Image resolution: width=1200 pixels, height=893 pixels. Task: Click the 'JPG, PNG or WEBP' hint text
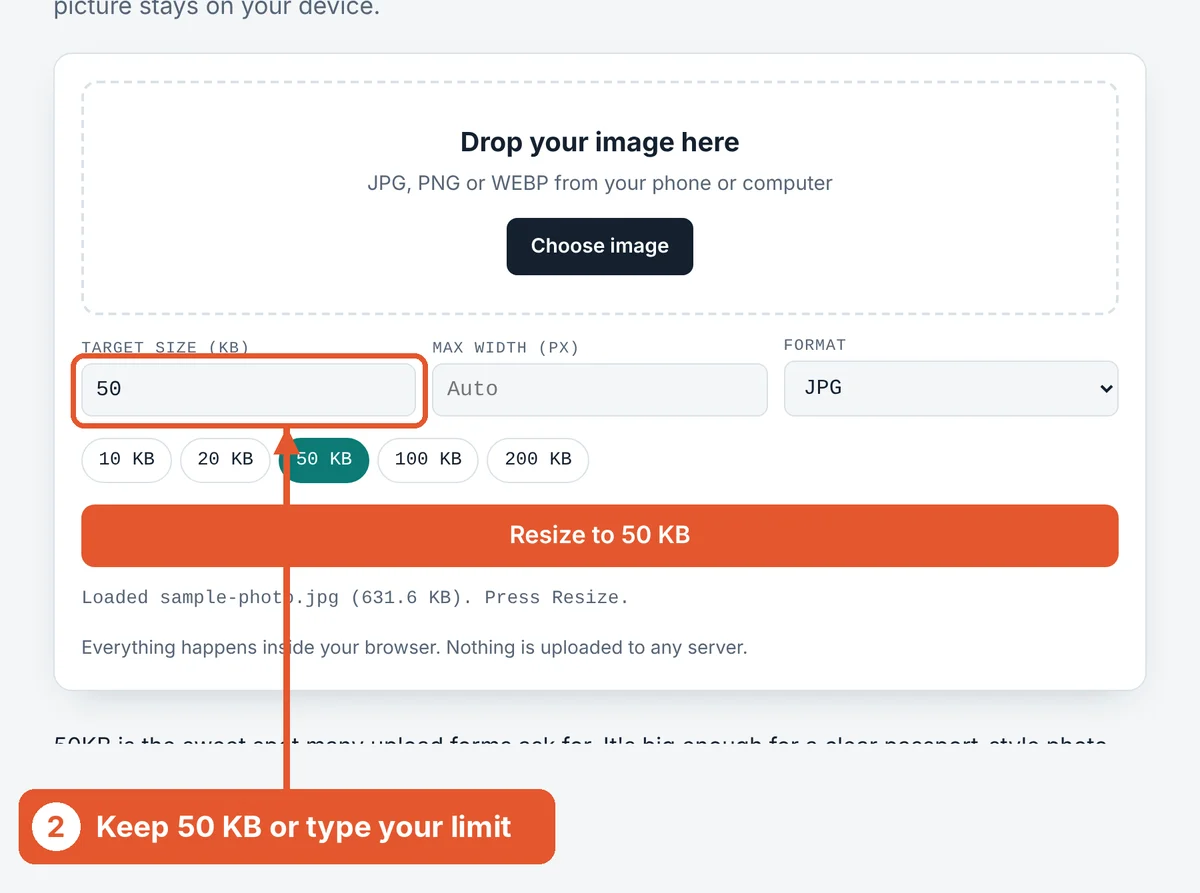coord(600,183)
